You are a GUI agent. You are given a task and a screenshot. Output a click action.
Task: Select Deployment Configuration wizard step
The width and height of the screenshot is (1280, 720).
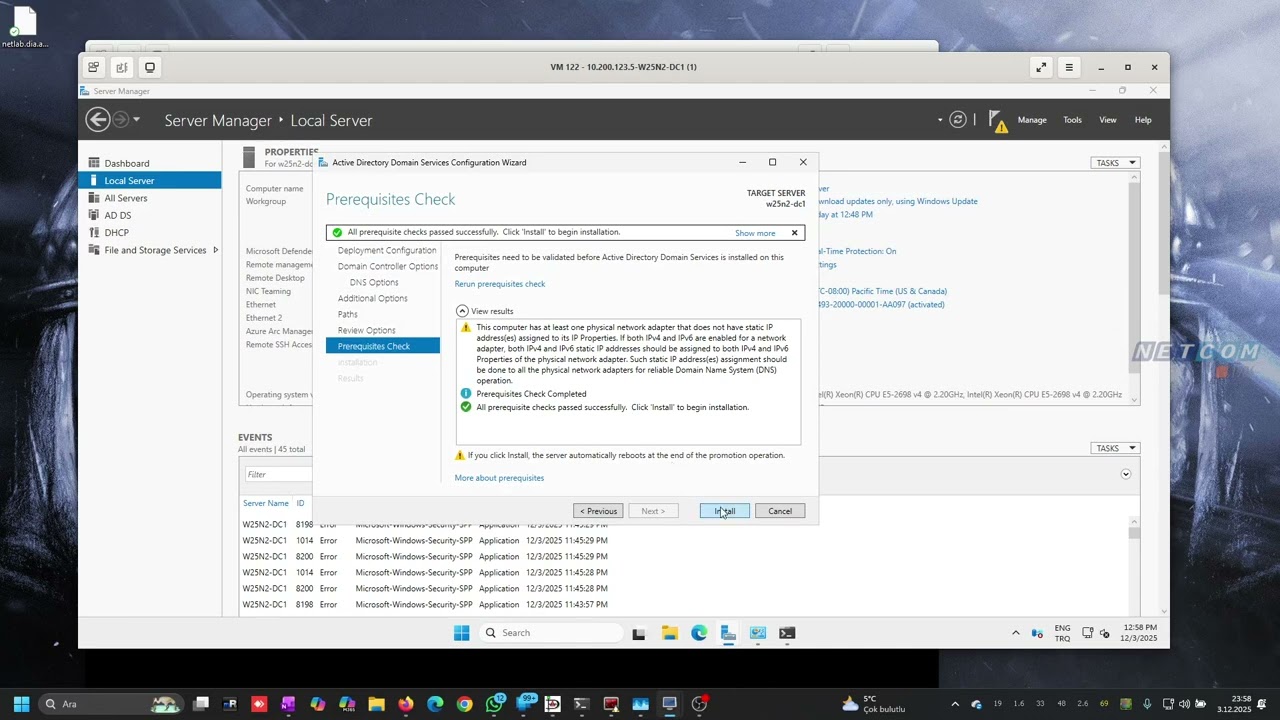(387, 250)
